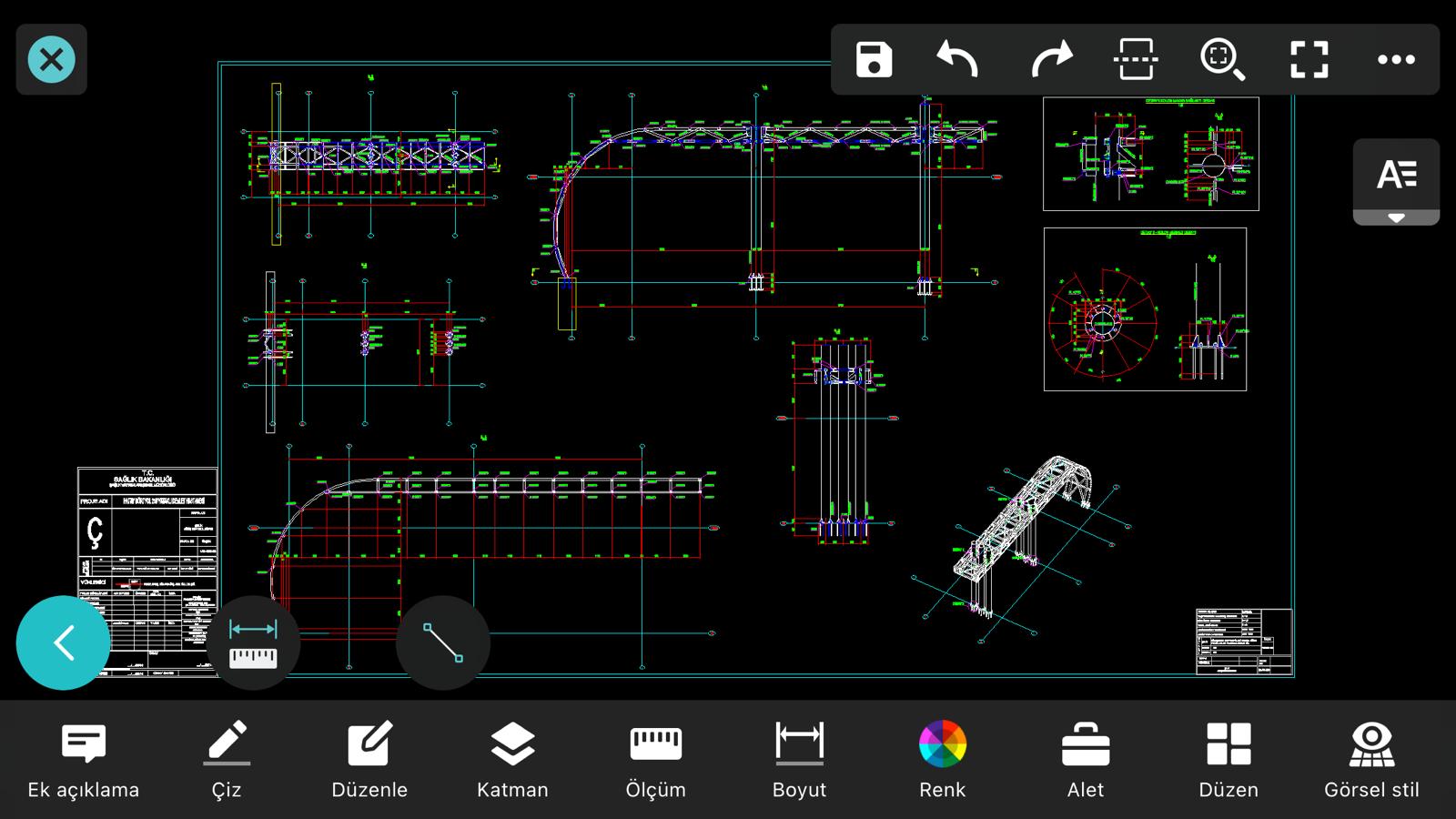Image resolution: width=1456 pixels, height=819 pixels.
Task: Open the Renk color wheel picker
Action: pyautogui.click(x=942, y=760)
